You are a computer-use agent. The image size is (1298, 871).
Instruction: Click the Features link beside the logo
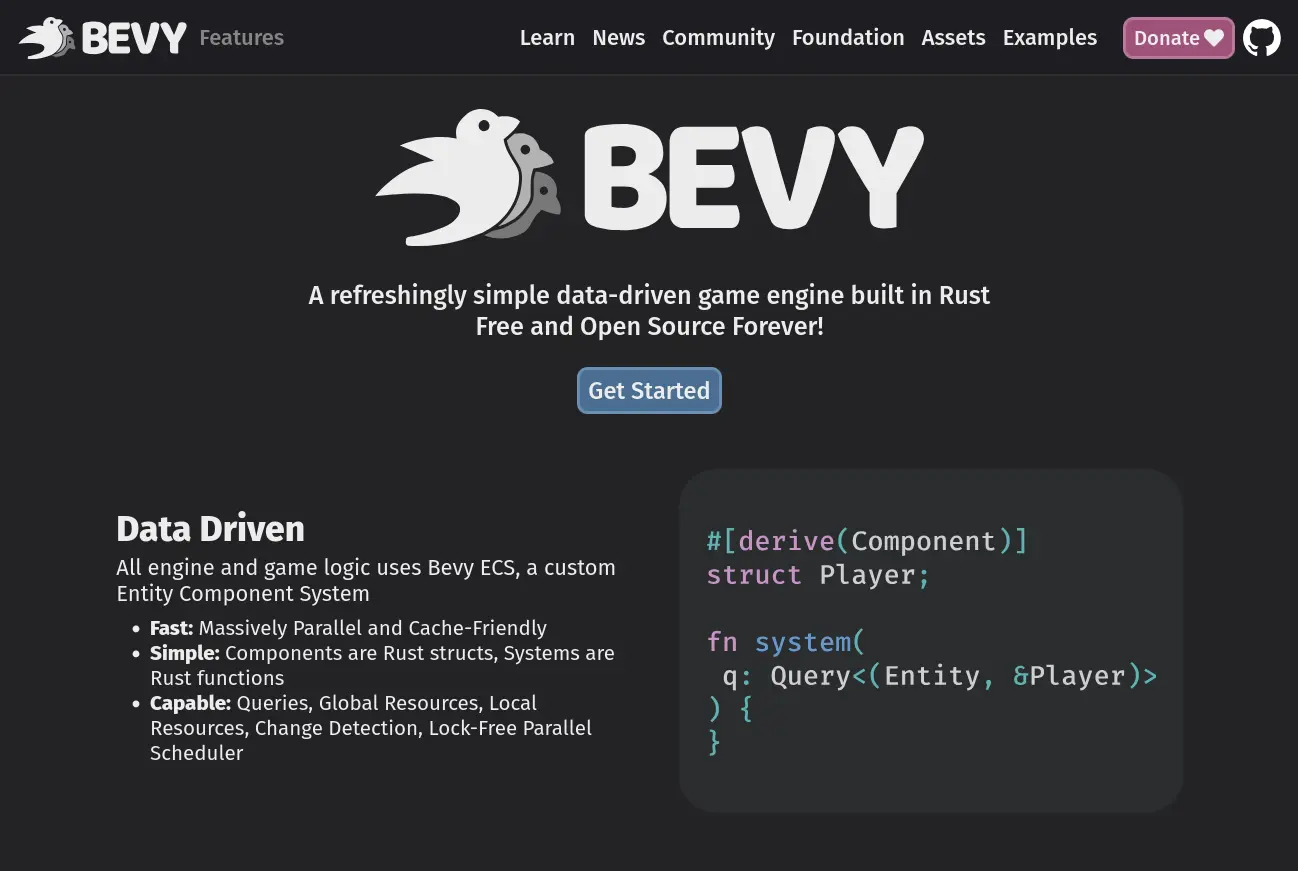pos(241,38)
